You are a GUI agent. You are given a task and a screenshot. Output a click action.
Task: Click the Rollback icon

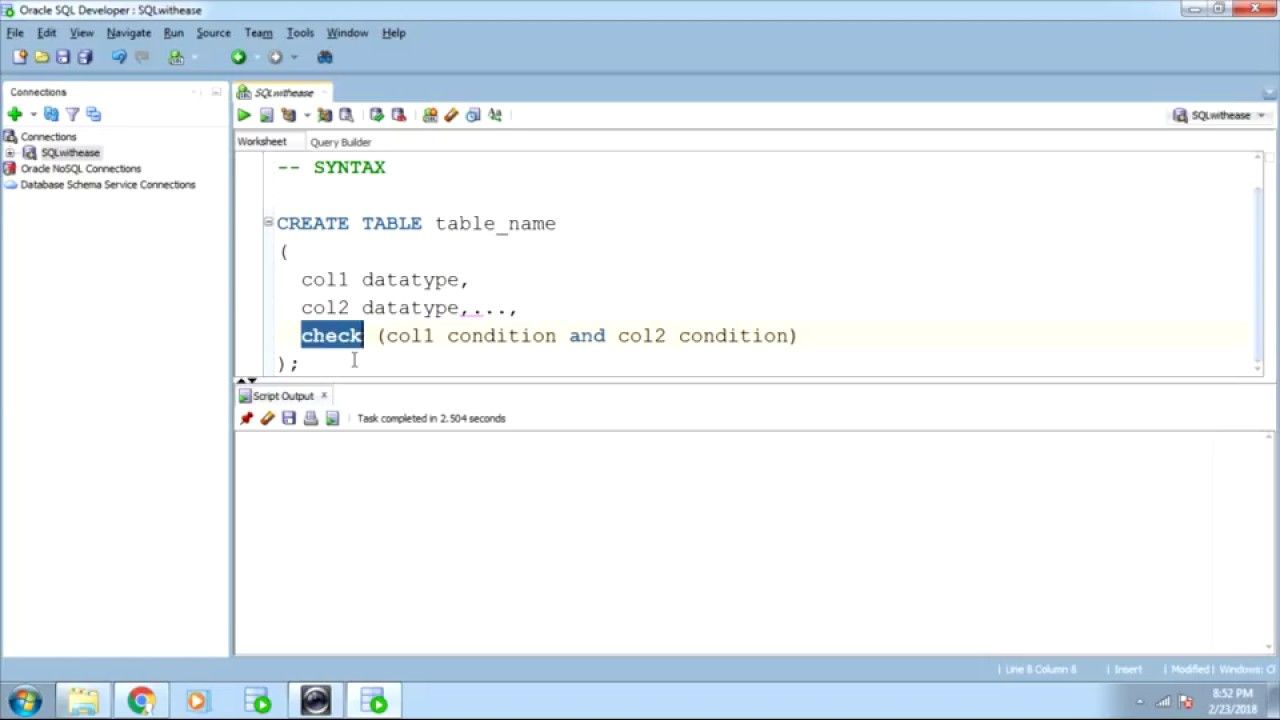[x=398, y=115]
